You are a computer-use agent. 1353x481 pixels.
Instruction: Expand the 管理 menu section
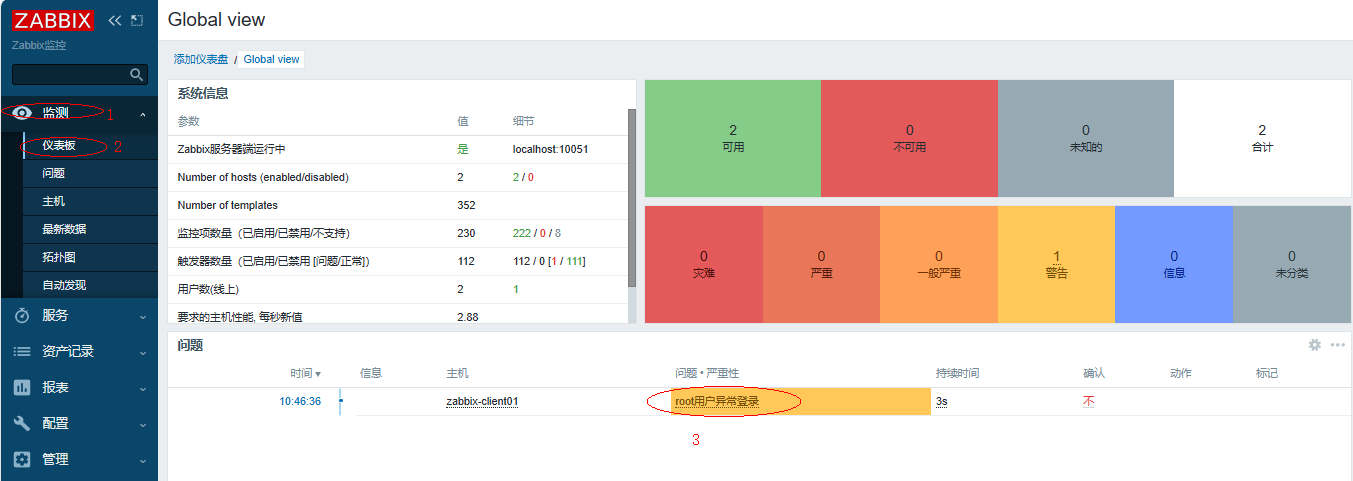(142, 460)
